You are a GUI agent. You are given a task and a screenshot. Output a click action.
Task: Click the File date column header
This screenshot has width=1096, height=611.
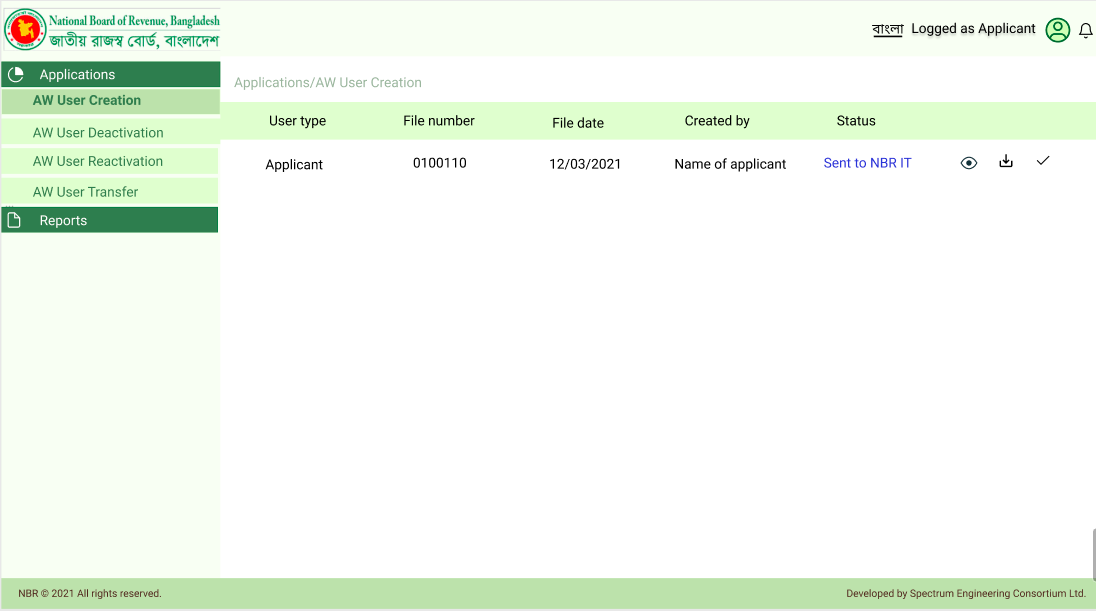578,123
